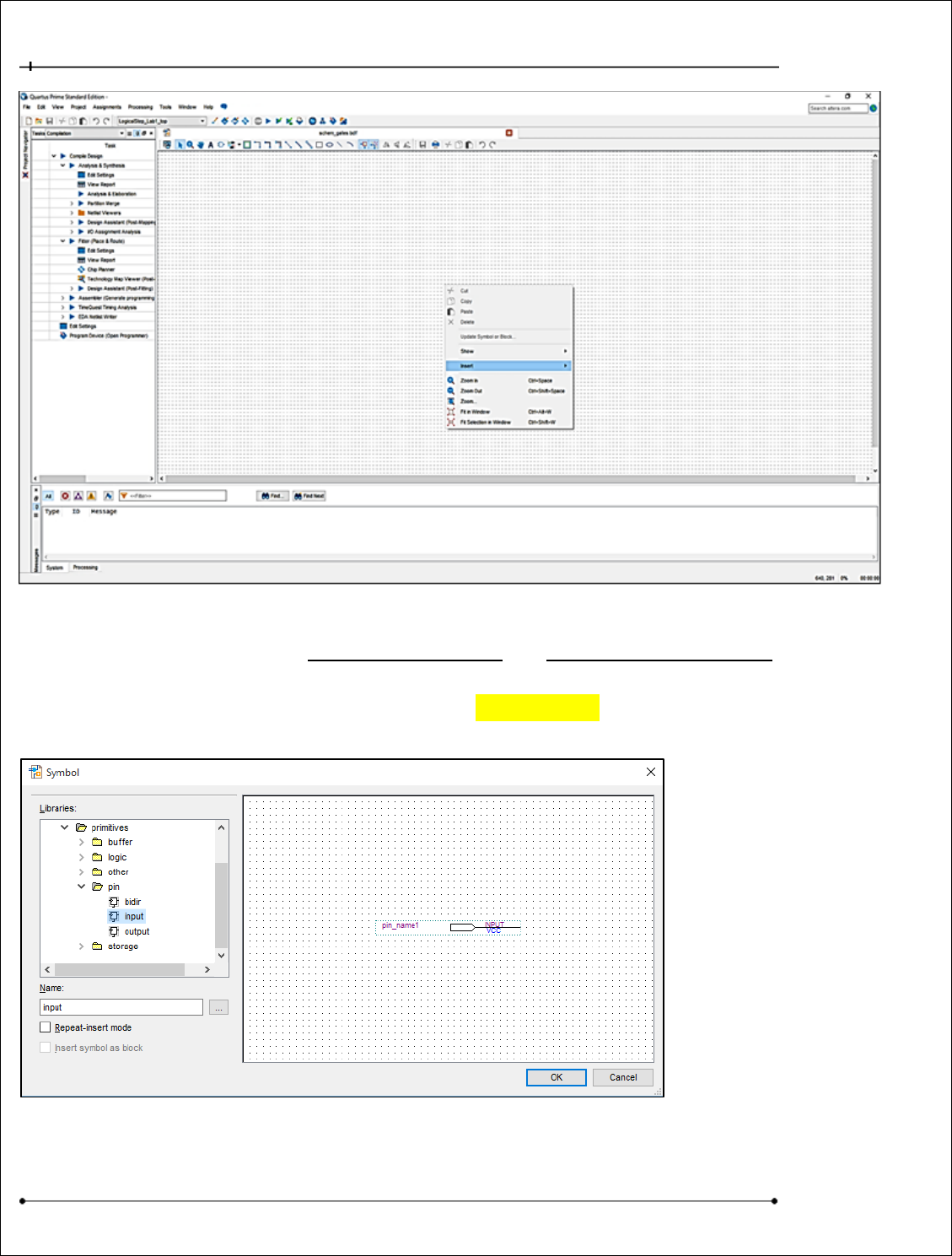Open the Processing menu
The width and height of the screenshot is (952, 1256).
pyautogui.click(x=141, y=107)
